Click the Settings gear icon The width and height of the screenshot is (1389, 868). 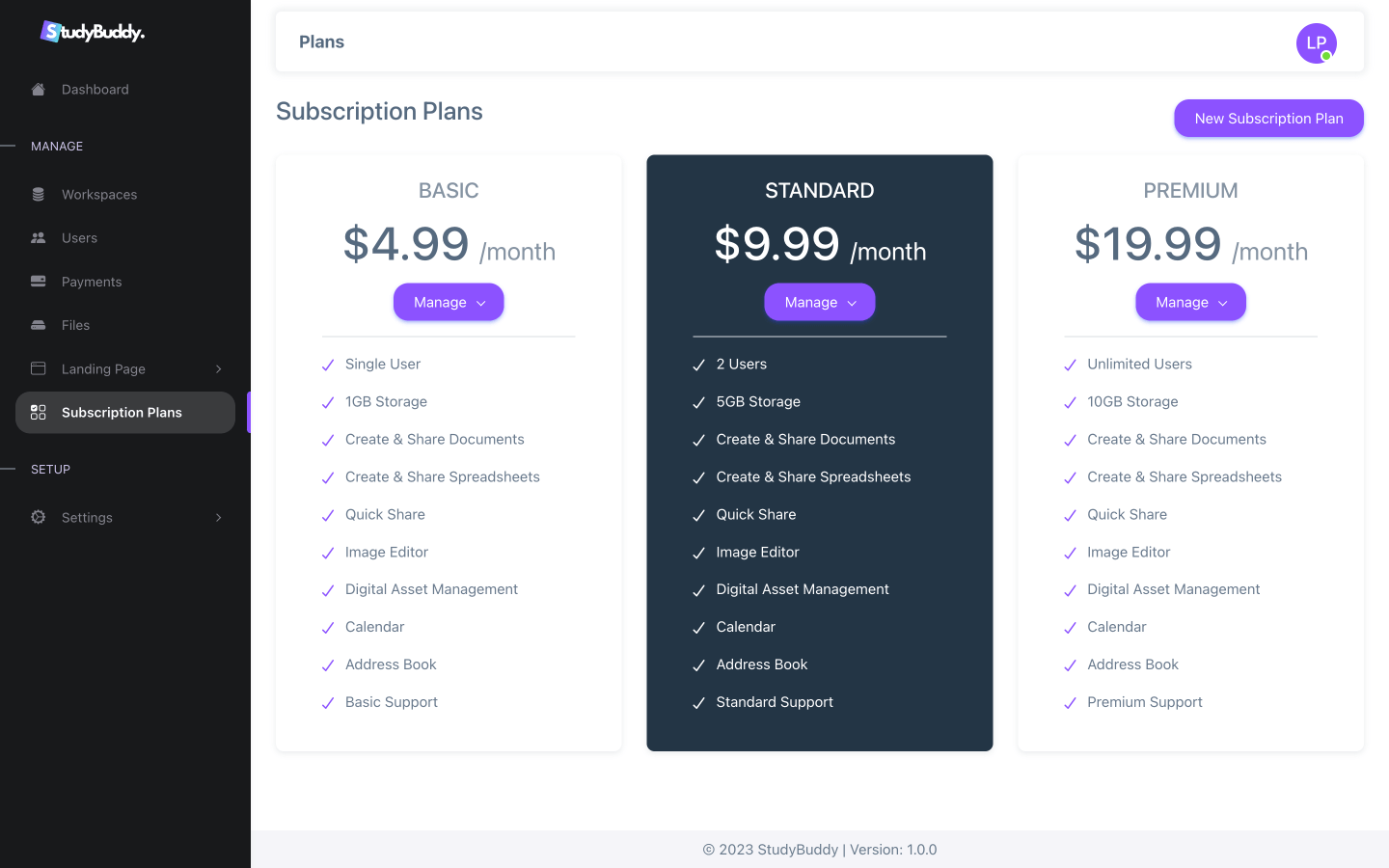pos(39,518)
